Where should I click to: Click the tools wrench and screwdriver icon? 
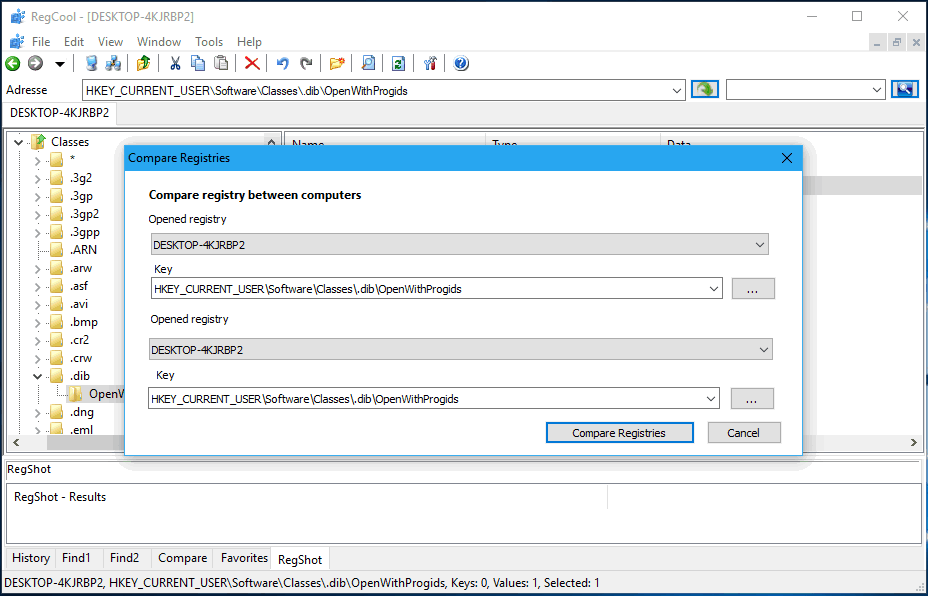tap(430, 63)
